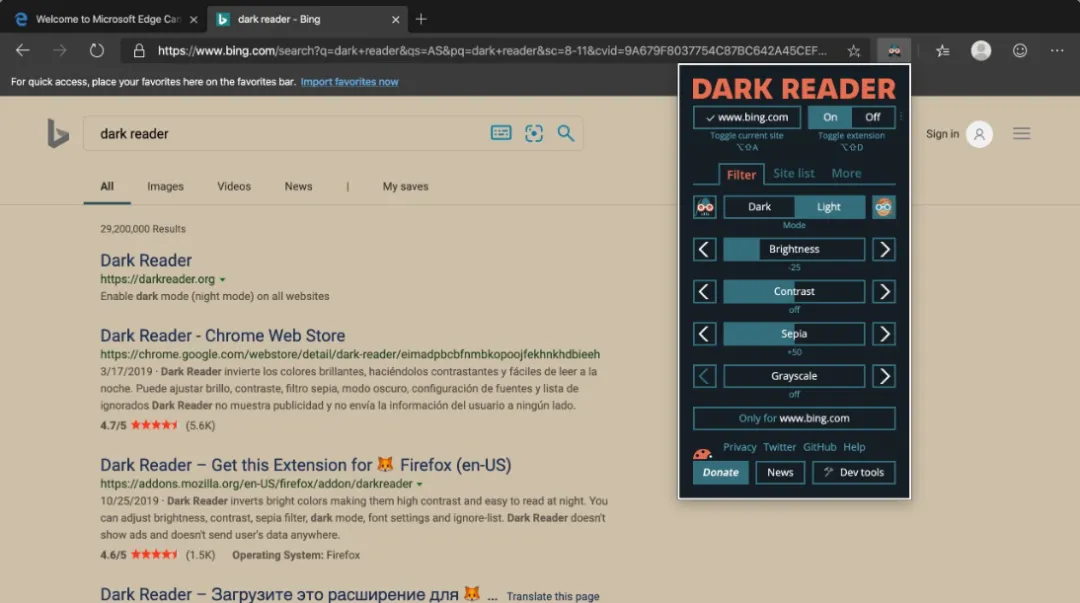This screenshot has width=1080, height=603.
Task: Bookmark page with star icon
Action: 853,50
